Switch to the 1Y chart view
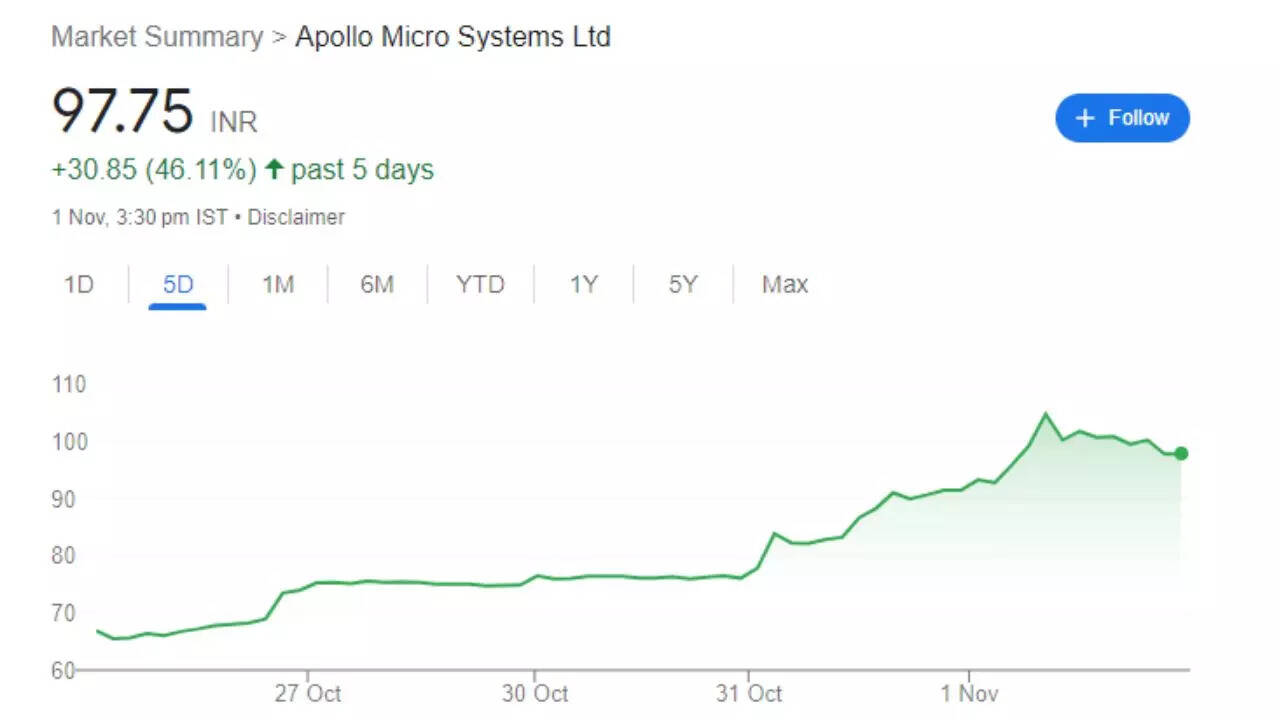This screenshot has width=1280, height=720. (x=583, y=285)
